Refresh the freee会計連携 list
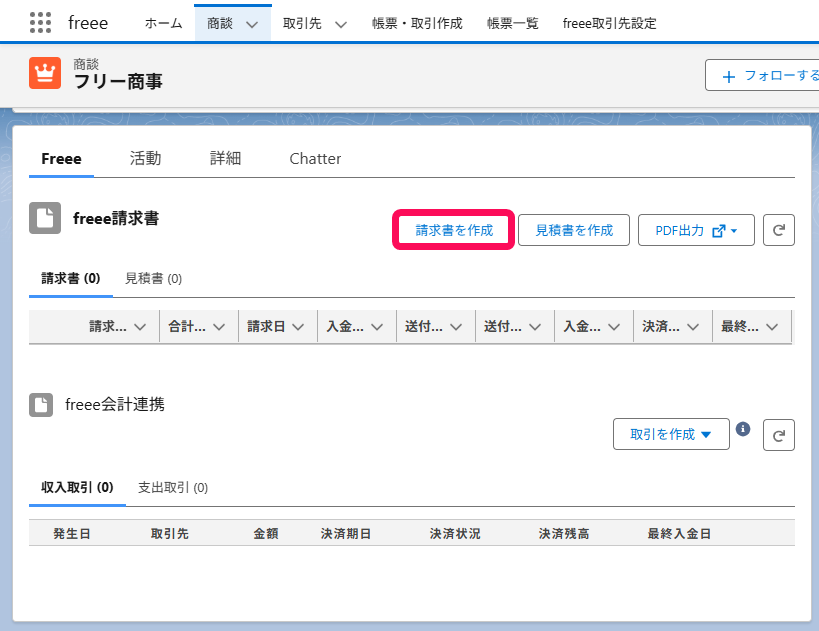819x631 pixels. coord(779,435)
